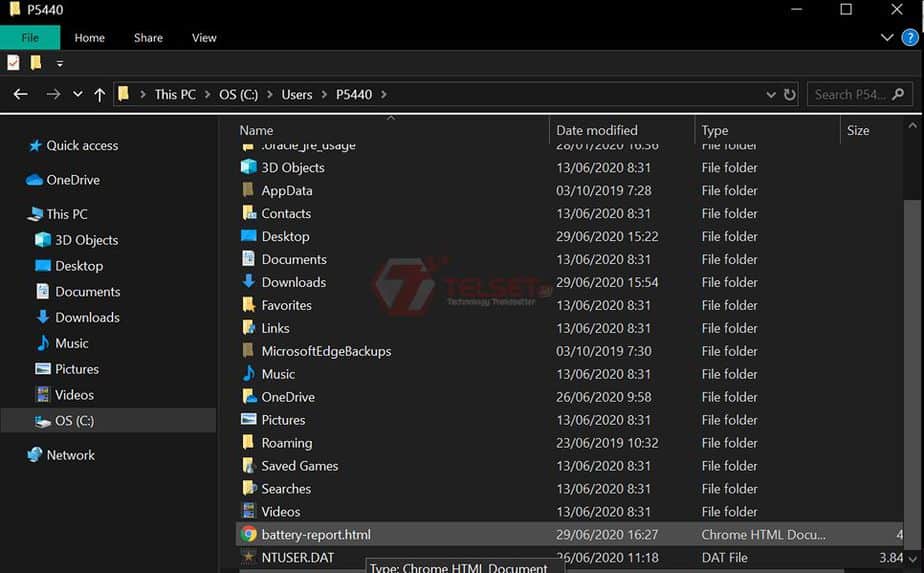The height and width of the screenshot is (573, 924).
Task: Click the Search P5440 input box
Action: (x=850, y=95)
